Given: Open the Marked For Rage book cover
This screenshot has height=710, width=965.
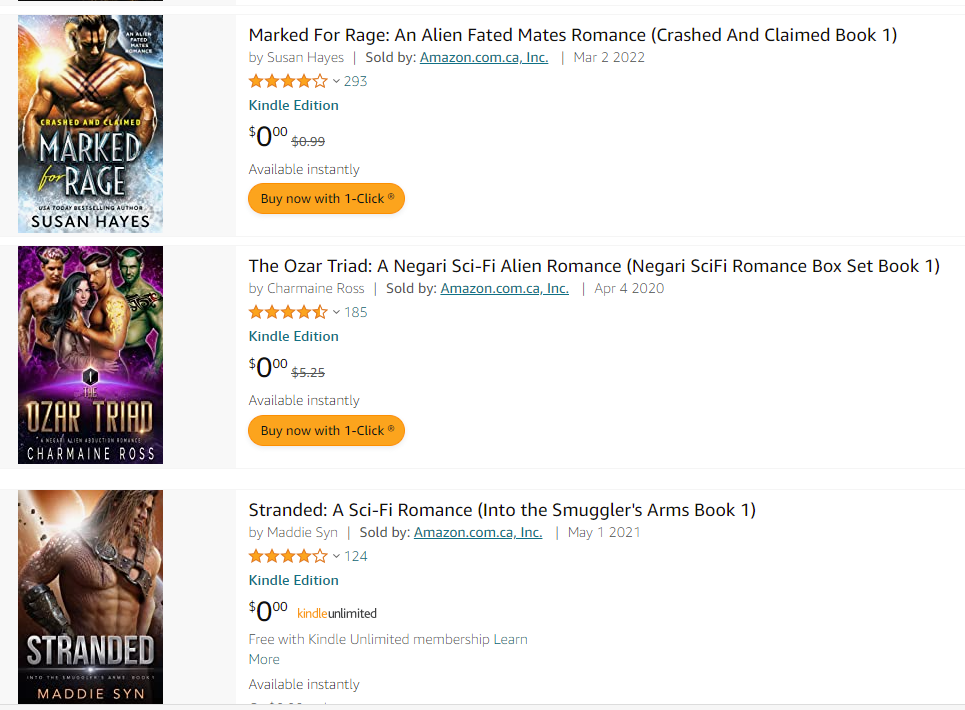Looking at the screenshot, I should click(90, 124).
